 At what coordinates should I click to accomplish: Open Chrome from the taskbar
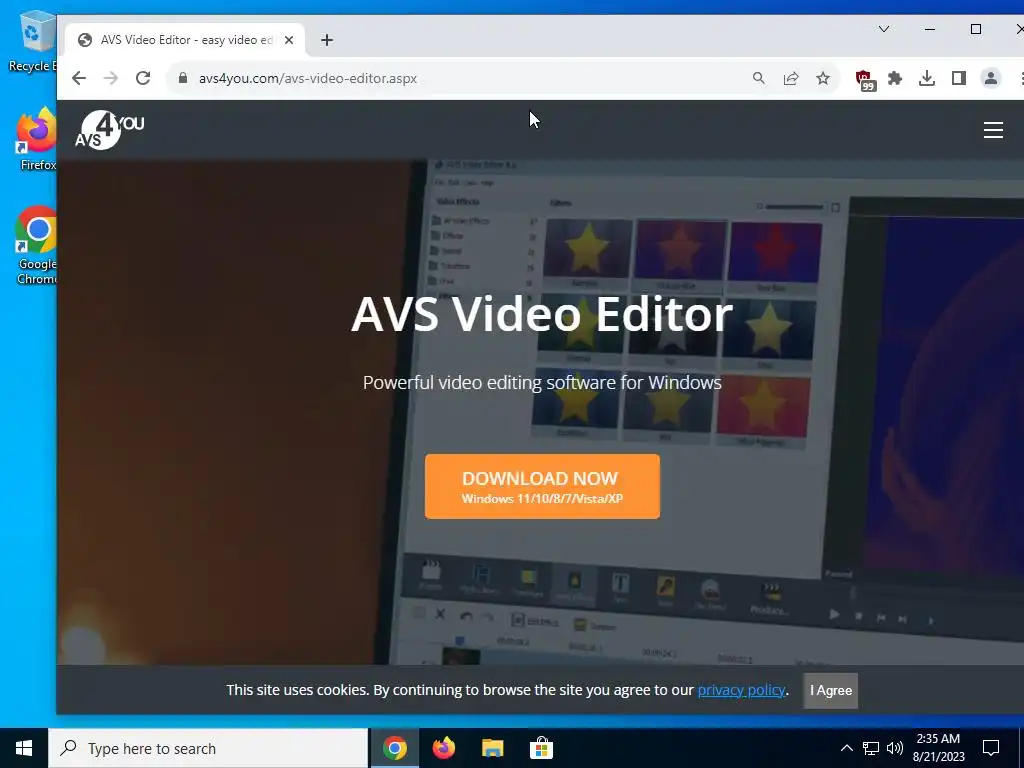point(394,748)
